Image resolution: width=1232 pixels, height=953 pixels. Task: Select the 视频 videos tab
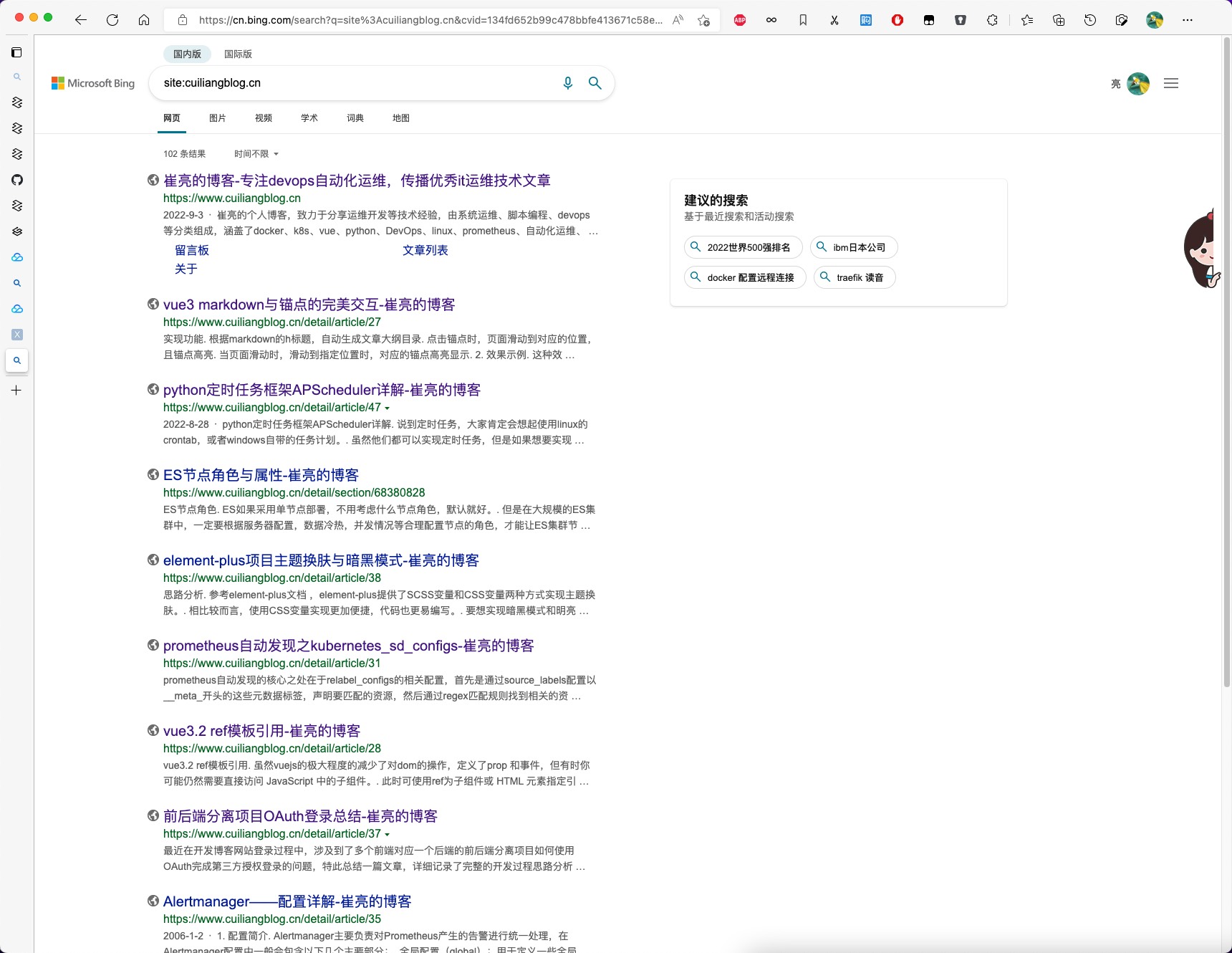tap(264, 118)
